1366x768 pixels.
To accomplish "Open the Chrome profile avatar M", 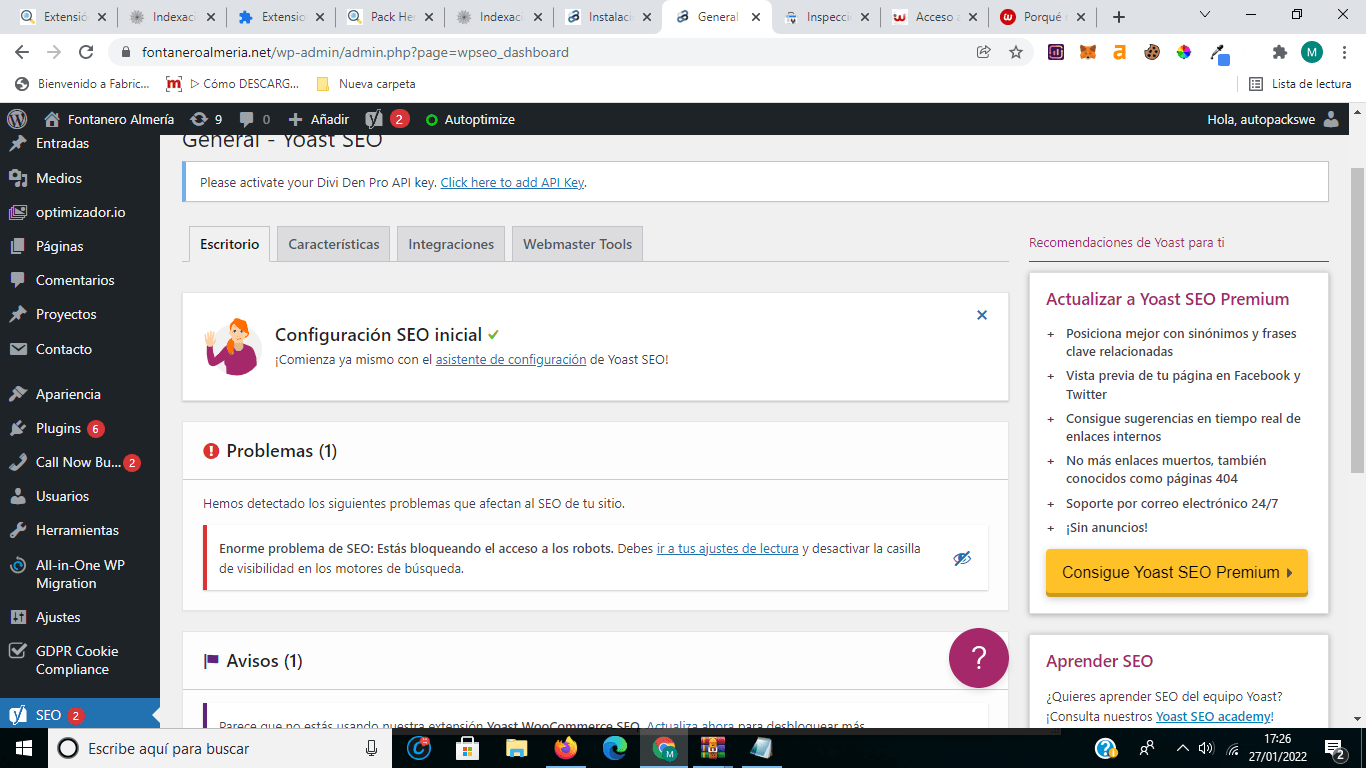I will tap(1312, 52).
